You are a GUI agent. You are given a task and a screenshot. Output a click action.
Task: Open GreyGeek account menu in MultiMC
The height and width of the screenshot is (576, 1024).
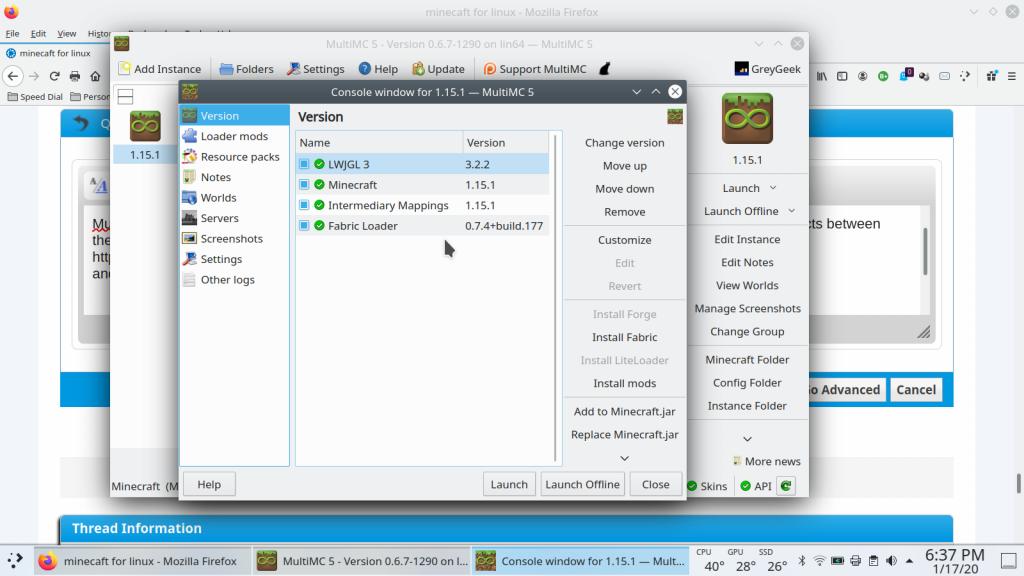[767, 69]
